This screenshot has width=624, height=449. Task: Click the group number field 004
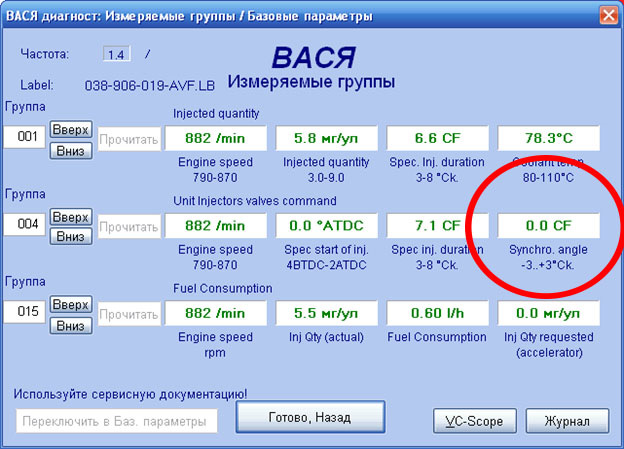tap(25, 224)
